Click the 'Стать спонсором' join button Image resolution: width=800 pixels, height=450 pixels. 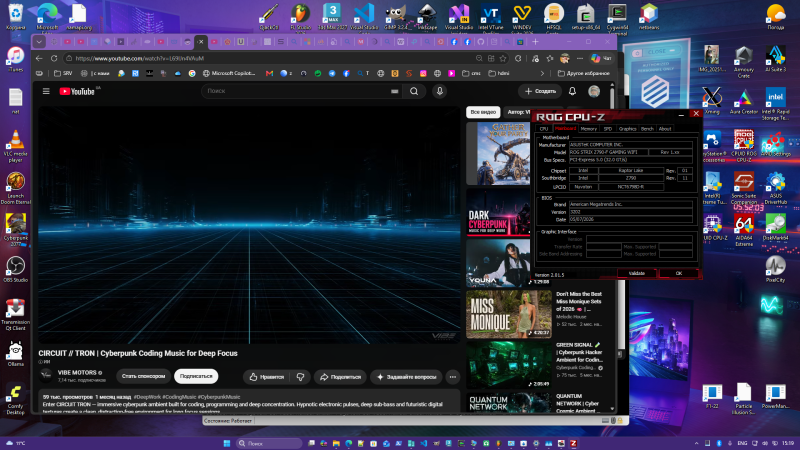click(143, 376)
